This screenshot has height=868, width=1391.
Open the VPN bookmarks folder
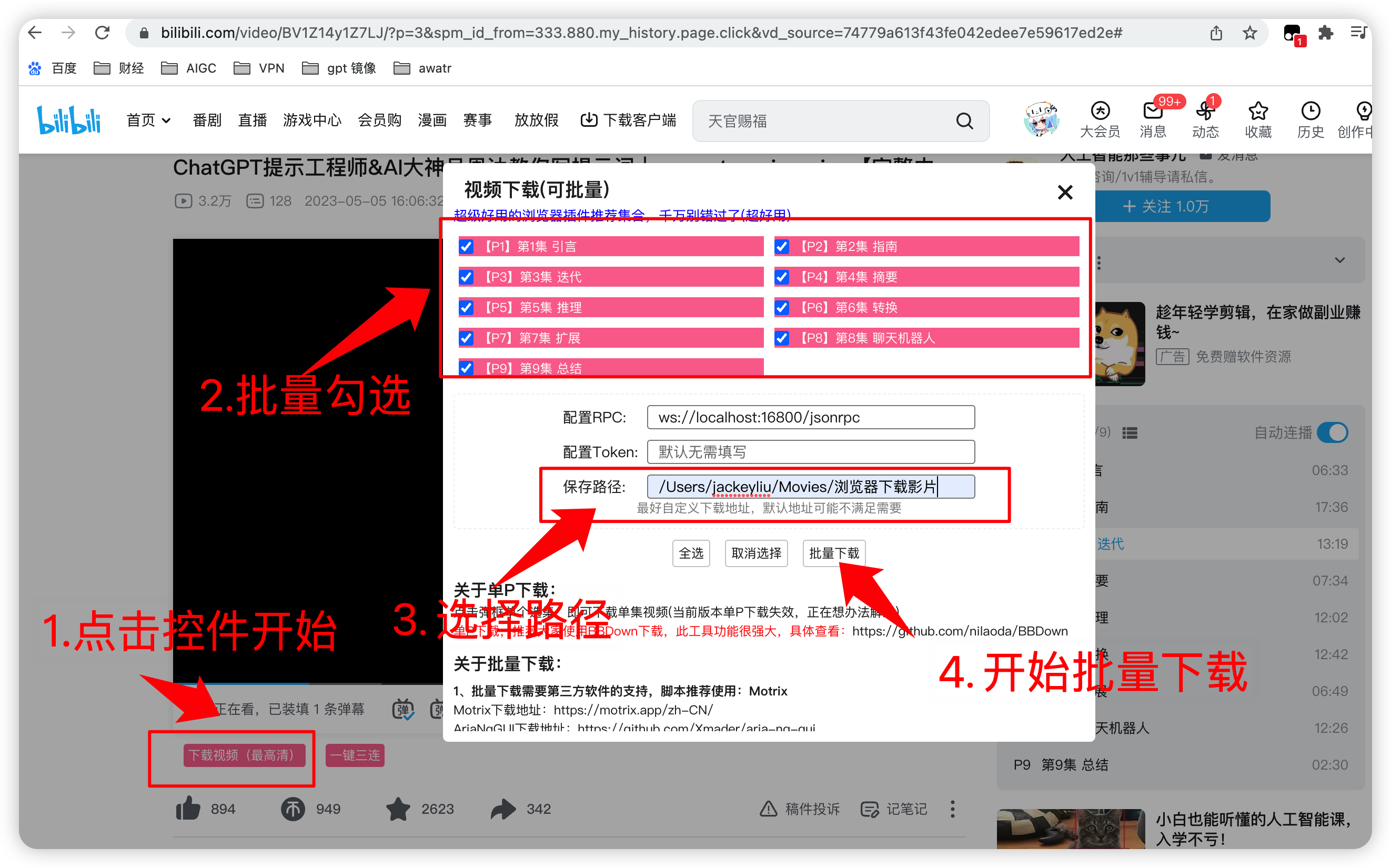tap(259, 68)
